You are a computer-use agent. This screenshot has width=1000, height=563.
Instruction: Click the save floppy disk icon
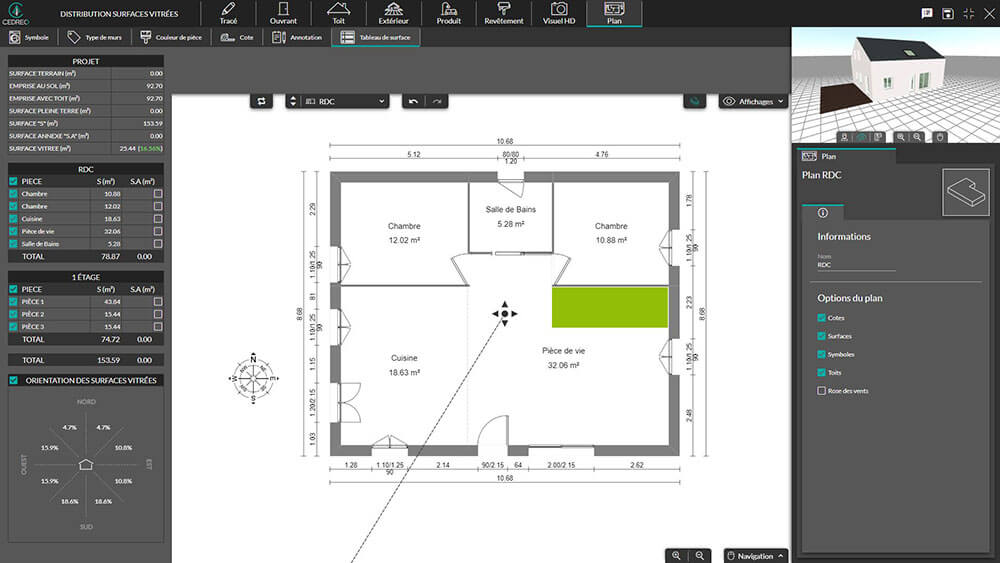click(x=945, y=13)
